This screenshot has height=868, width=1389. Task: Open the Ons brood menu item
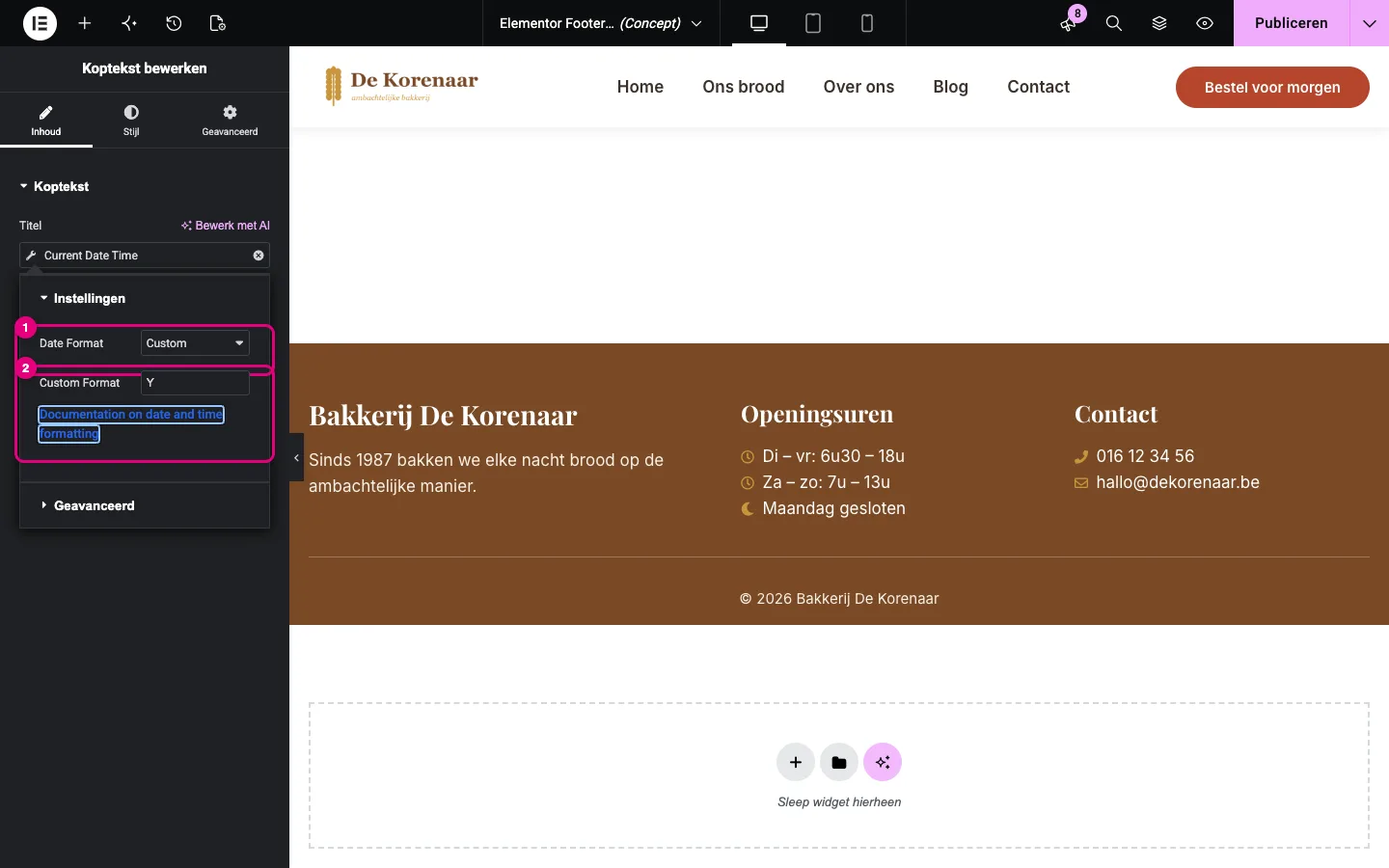click(x=744, y=87)
